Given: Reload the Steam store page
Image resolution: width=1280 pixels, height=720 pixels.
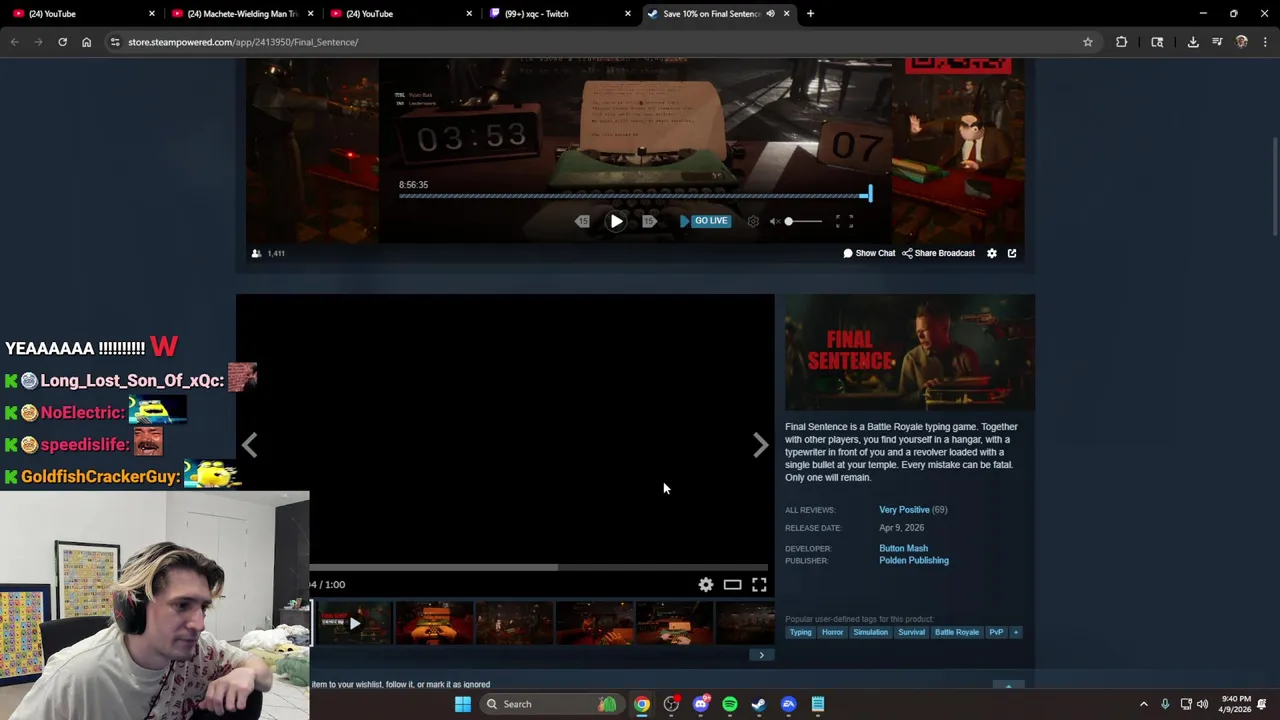Looking at the screenshot, I should (62, 42).
